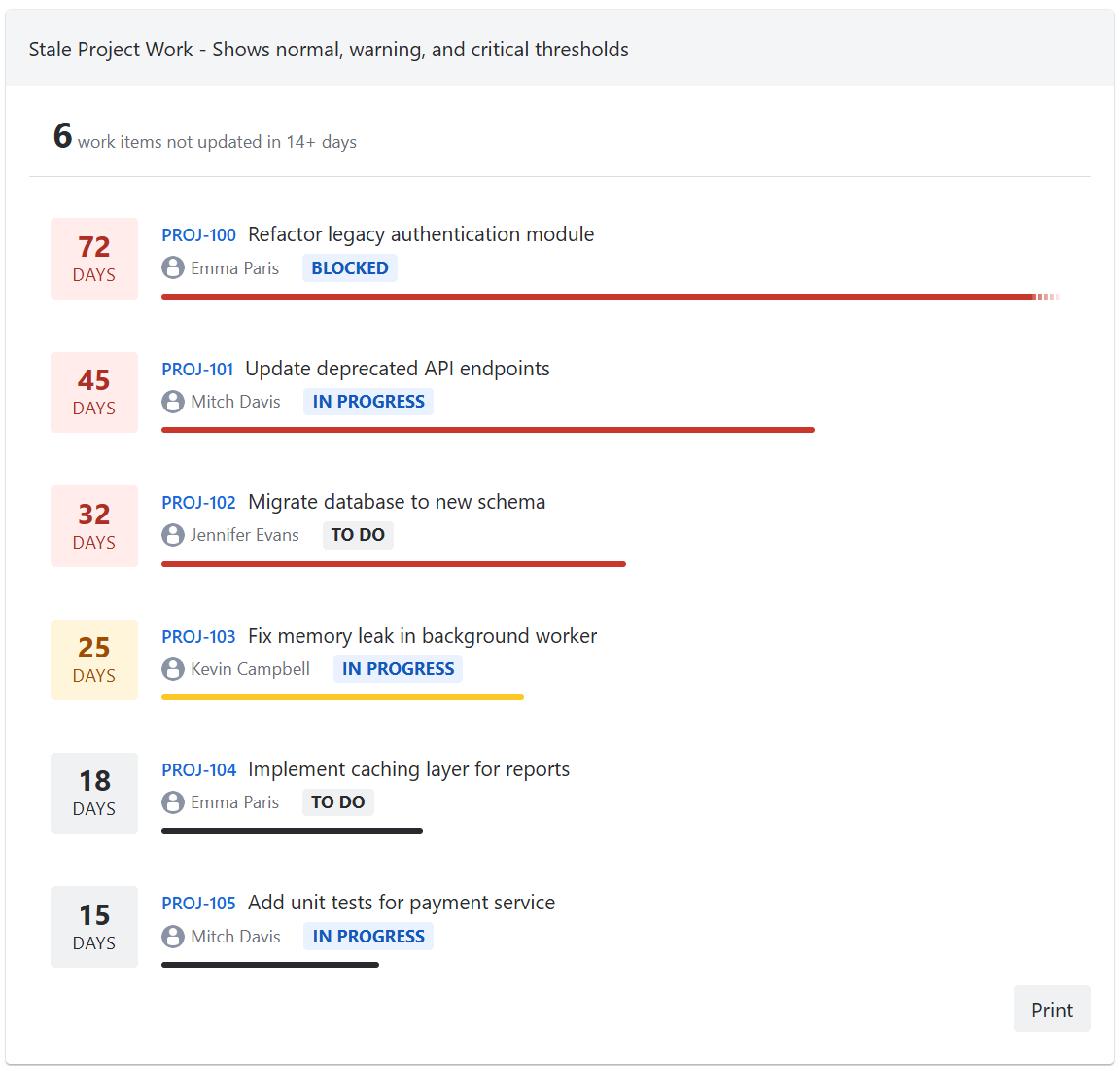Click the BLOCKED status badge

[x=349, y=268]
